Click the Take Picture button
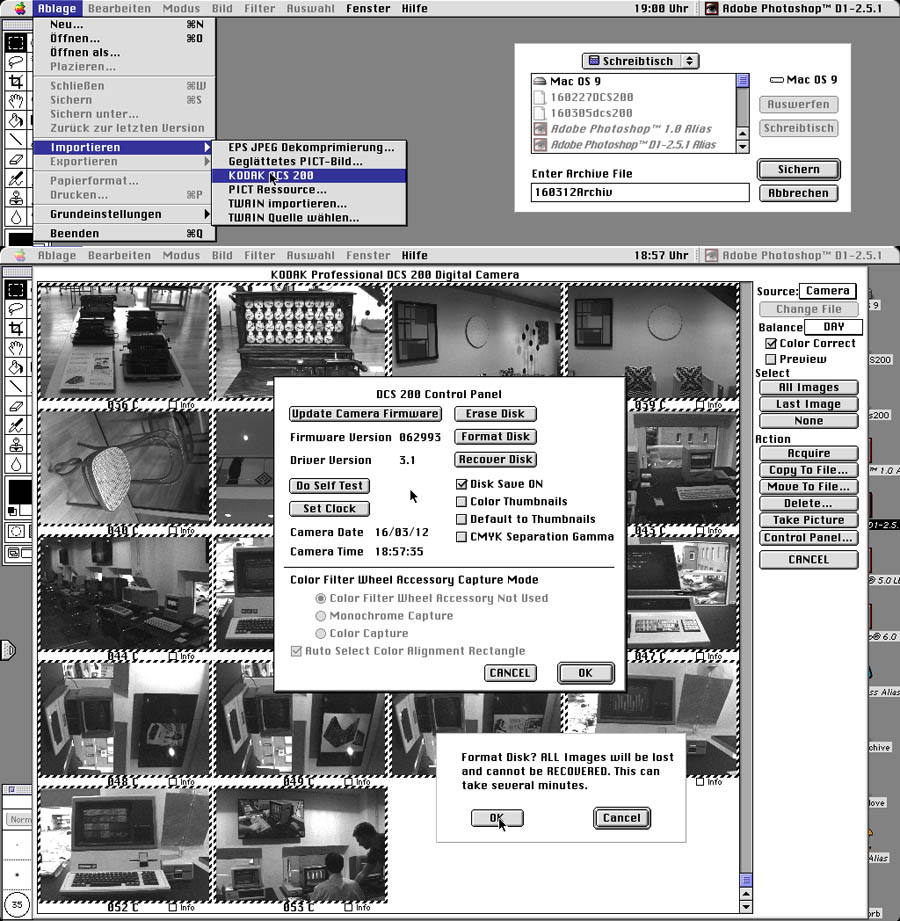Viewport: 900px width, 921px height. [x=808, y=520]
